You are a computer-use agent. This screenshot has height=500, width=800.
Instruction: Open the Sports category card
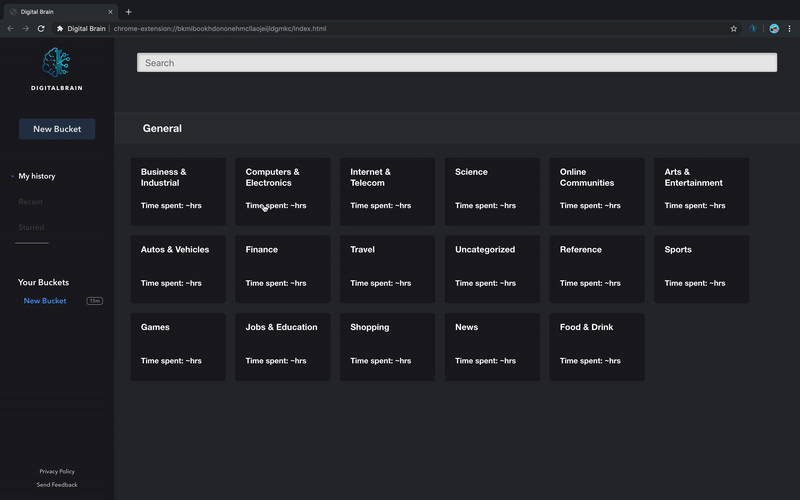click(702, 269)
